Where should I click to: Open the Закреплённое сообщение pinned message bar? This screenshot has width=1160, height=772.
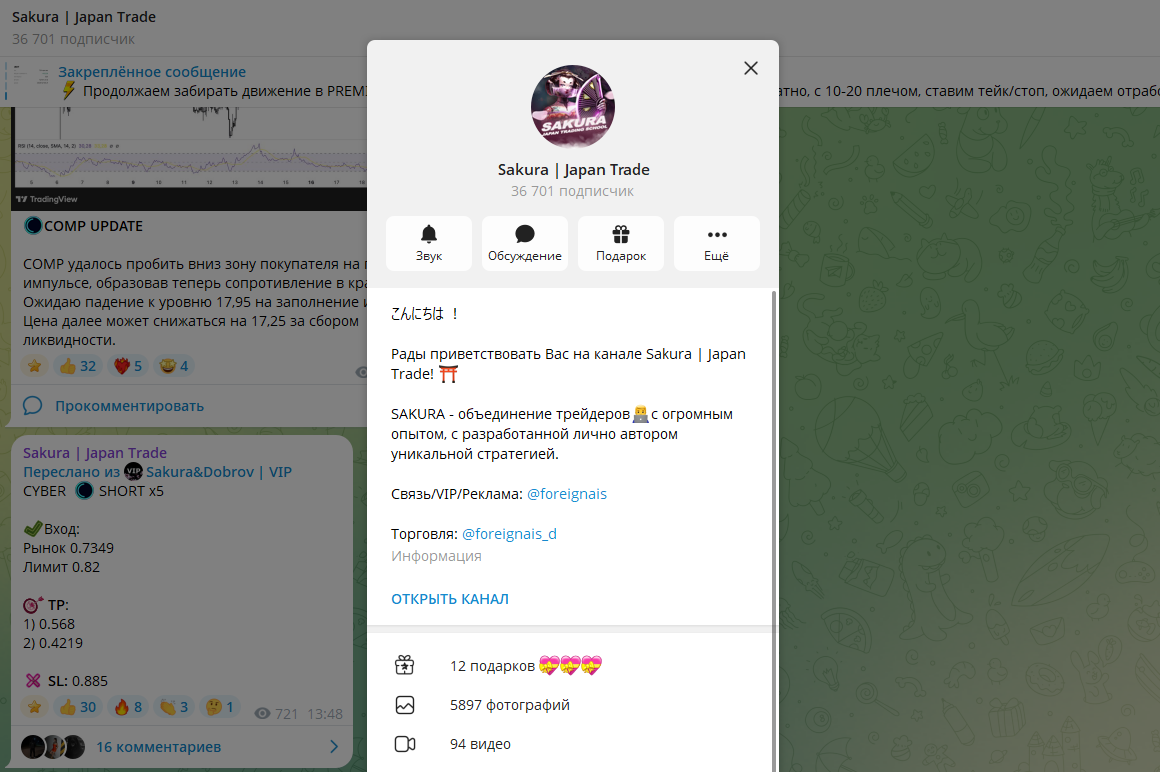pyautogui.click(x=185, y=82)
